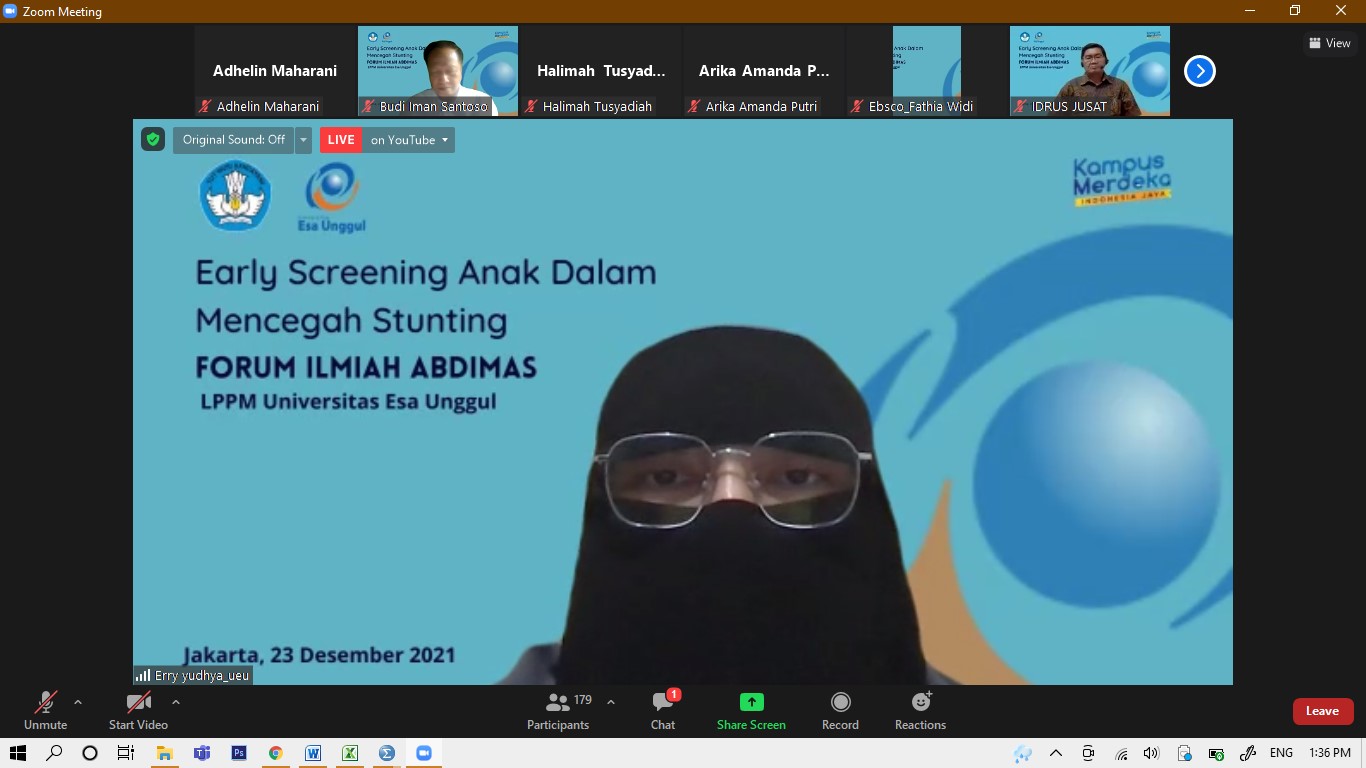Click speaker name label Erry yudhya_ueu
Screen dimensions: 1366x768
(193, 676)
